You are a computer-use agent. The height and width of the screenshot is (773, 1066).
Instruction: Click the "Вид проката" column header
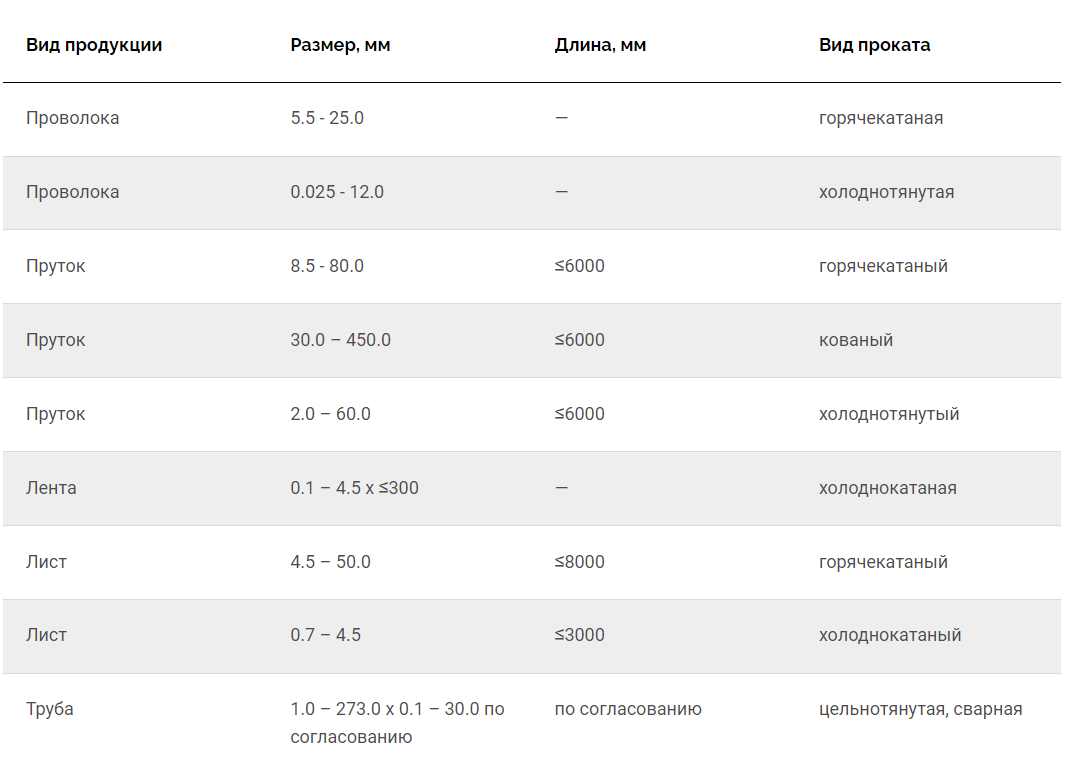click(x=874, y=45)
